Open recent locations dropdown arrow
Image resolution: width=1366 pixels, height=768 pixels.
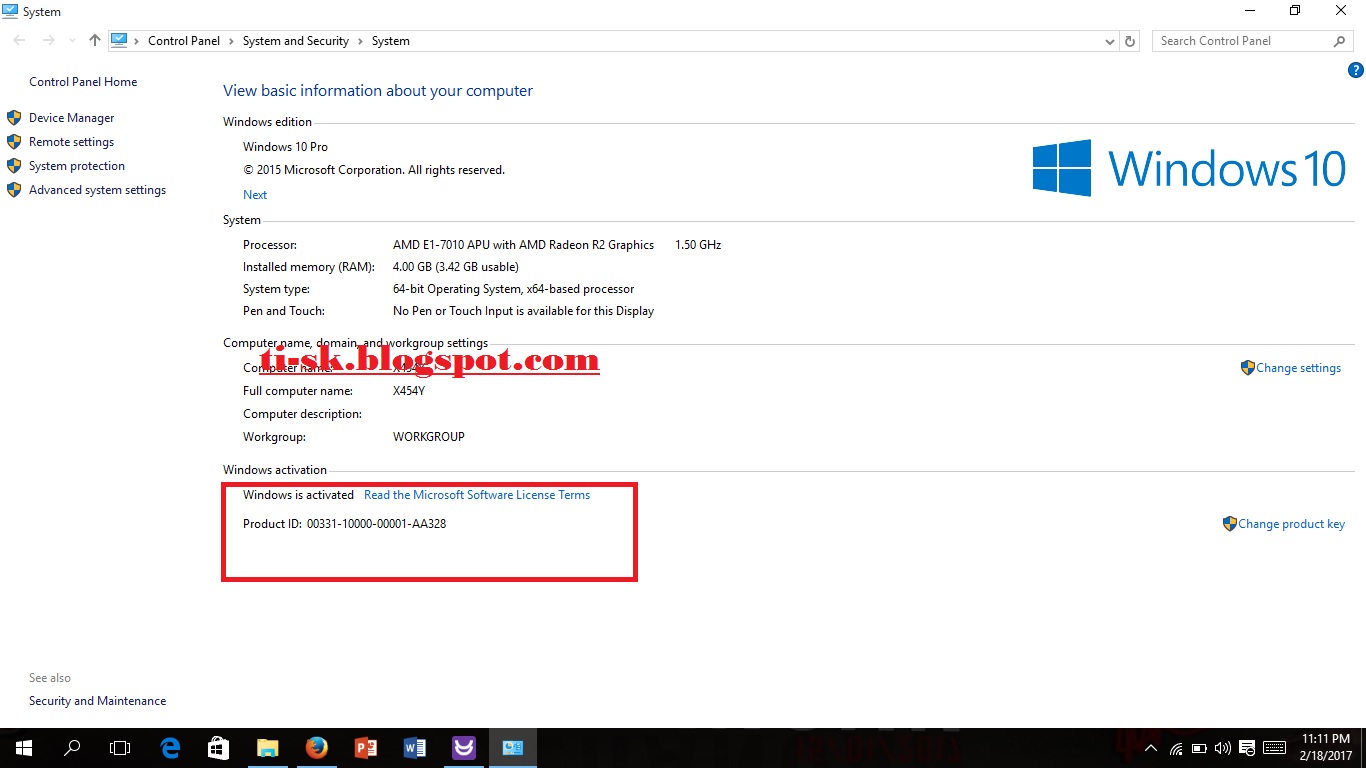[72, 42]
